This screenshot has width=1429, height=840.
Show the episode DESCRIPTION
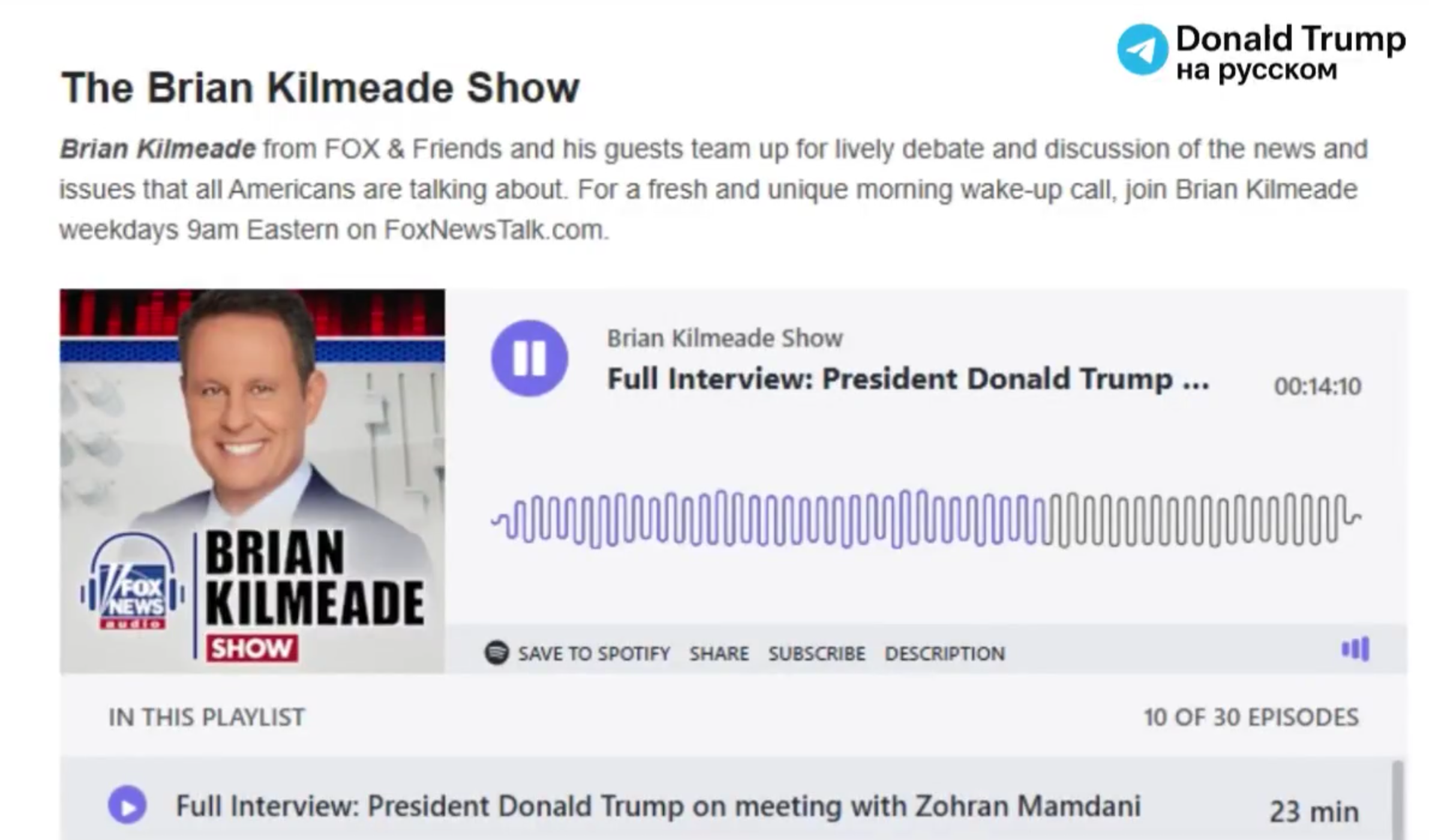click(x=945, y=653)
